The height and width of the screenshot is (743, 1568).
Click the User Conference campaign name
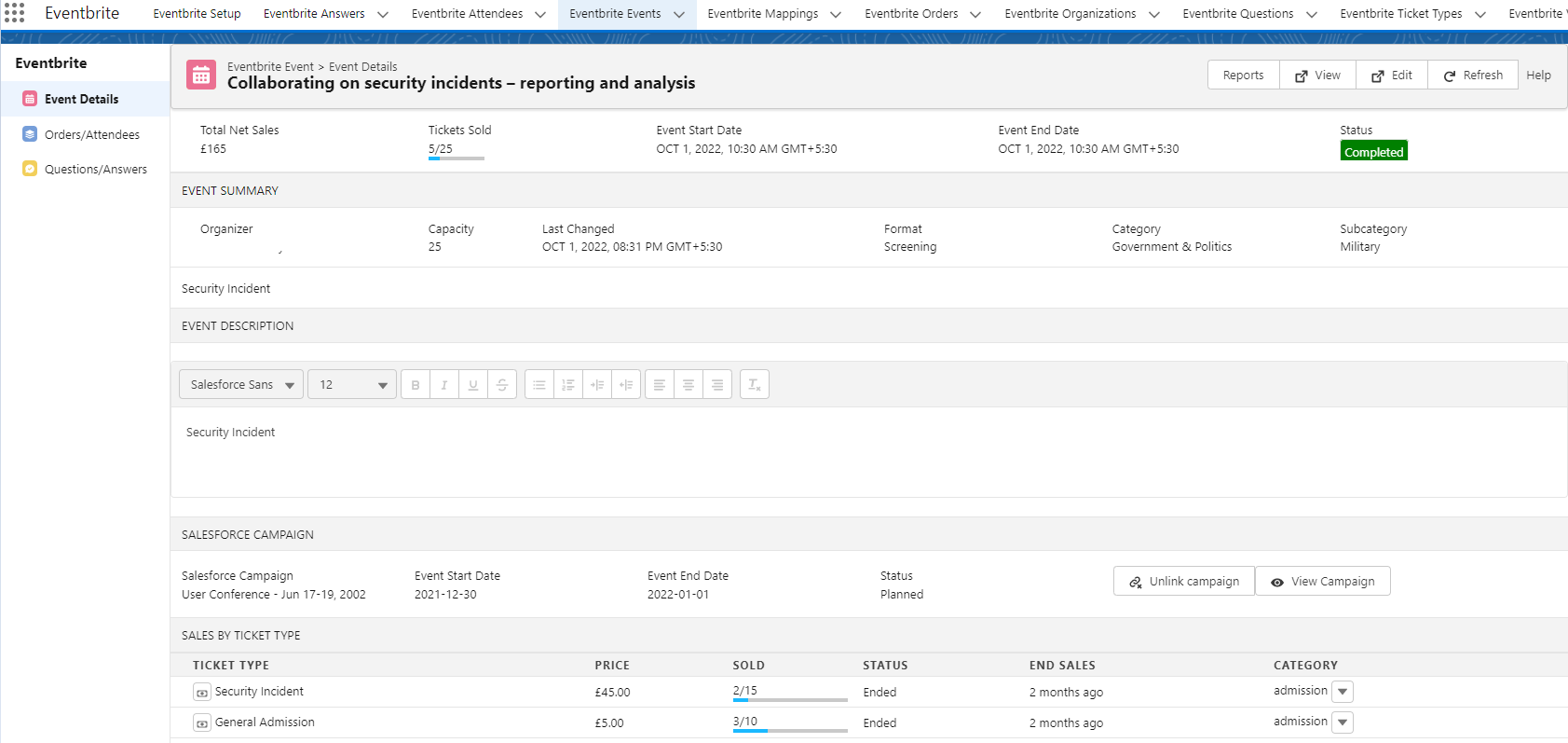point(274,594)
